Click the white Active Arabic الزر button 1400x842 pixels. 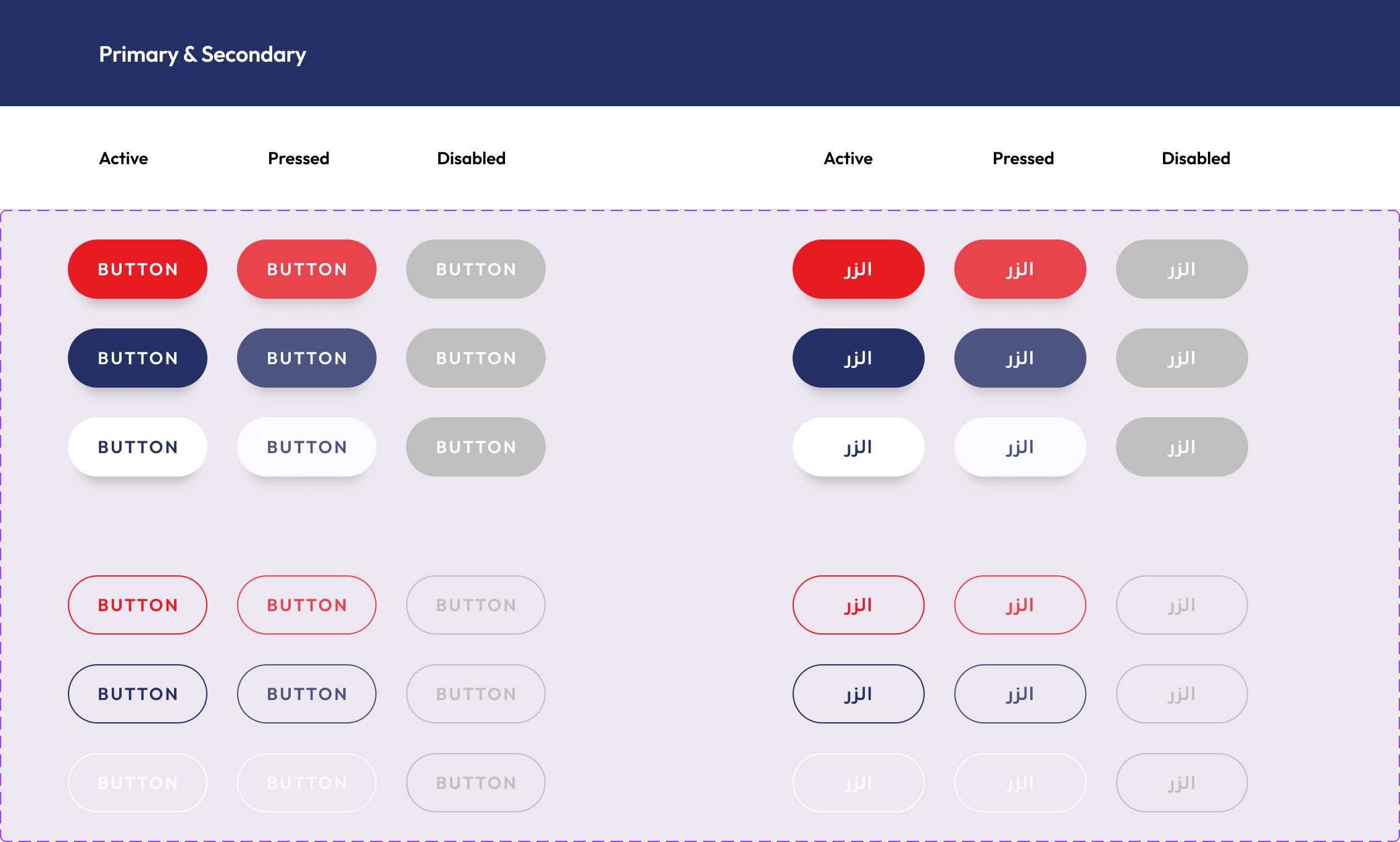(858, 447)
